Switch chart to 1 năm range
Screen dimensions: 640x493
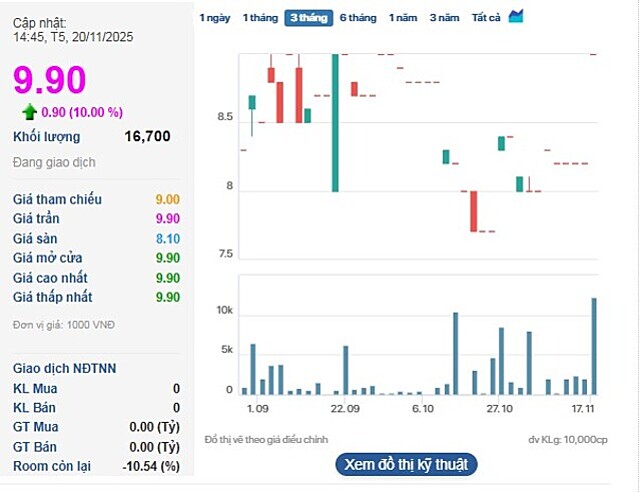(403, 18)
